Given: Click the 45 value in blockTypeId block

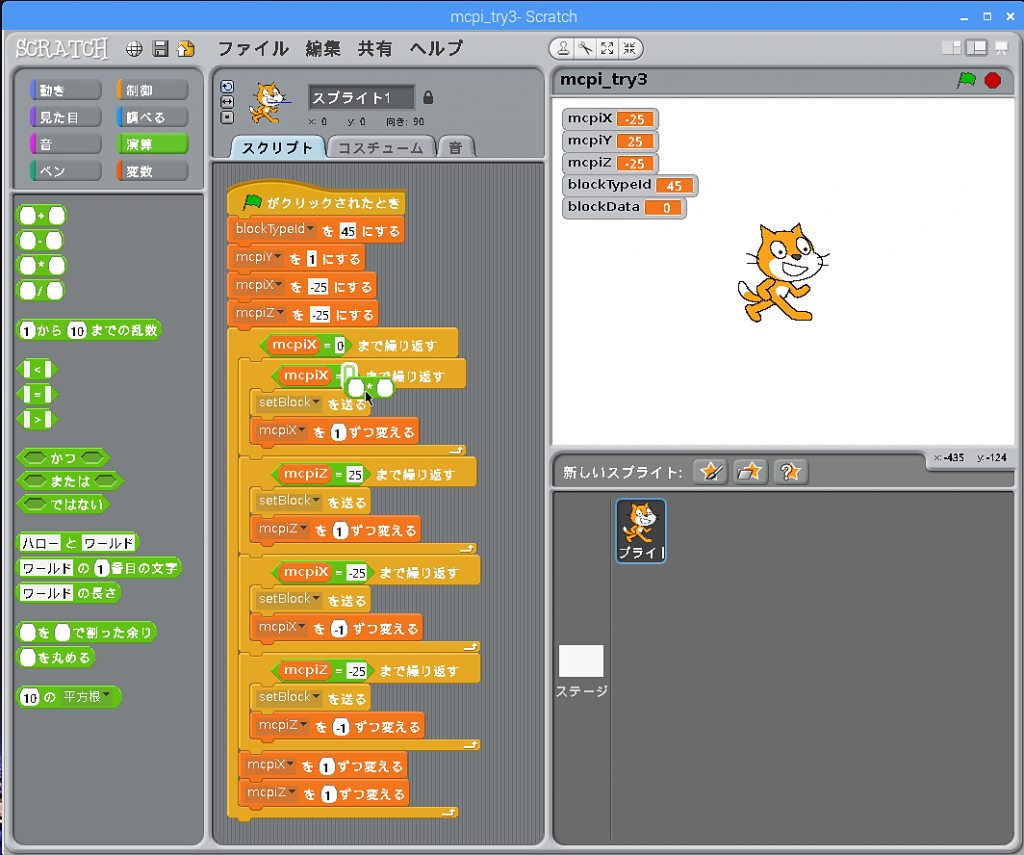Looking at the screenshot, I should (348, 231).
